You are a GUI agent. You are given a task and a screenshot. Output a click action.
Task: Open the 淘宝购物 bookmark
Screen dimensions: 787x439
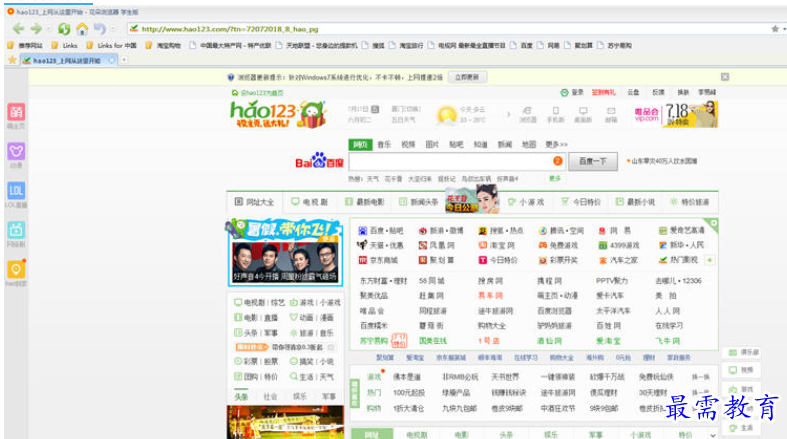[163, 45]
